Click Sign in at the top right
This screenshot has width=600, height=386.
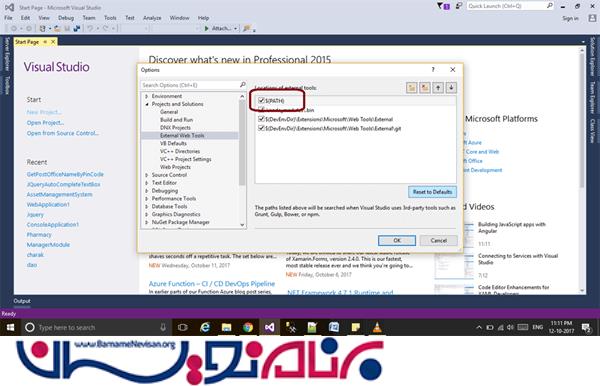tap(570, 18)
